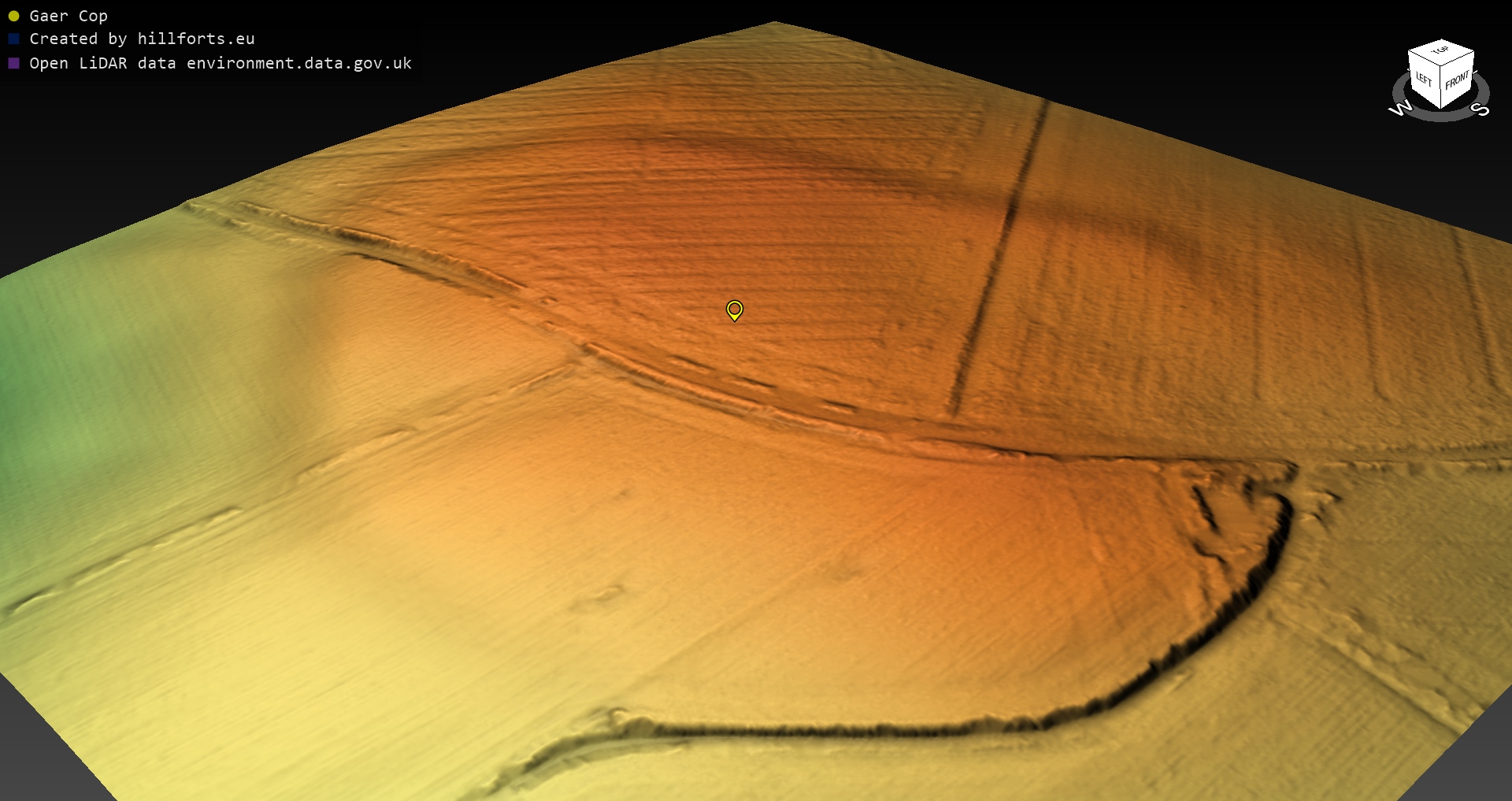Click the cube edge between TOP and LEFT

tap(1424, 58)
